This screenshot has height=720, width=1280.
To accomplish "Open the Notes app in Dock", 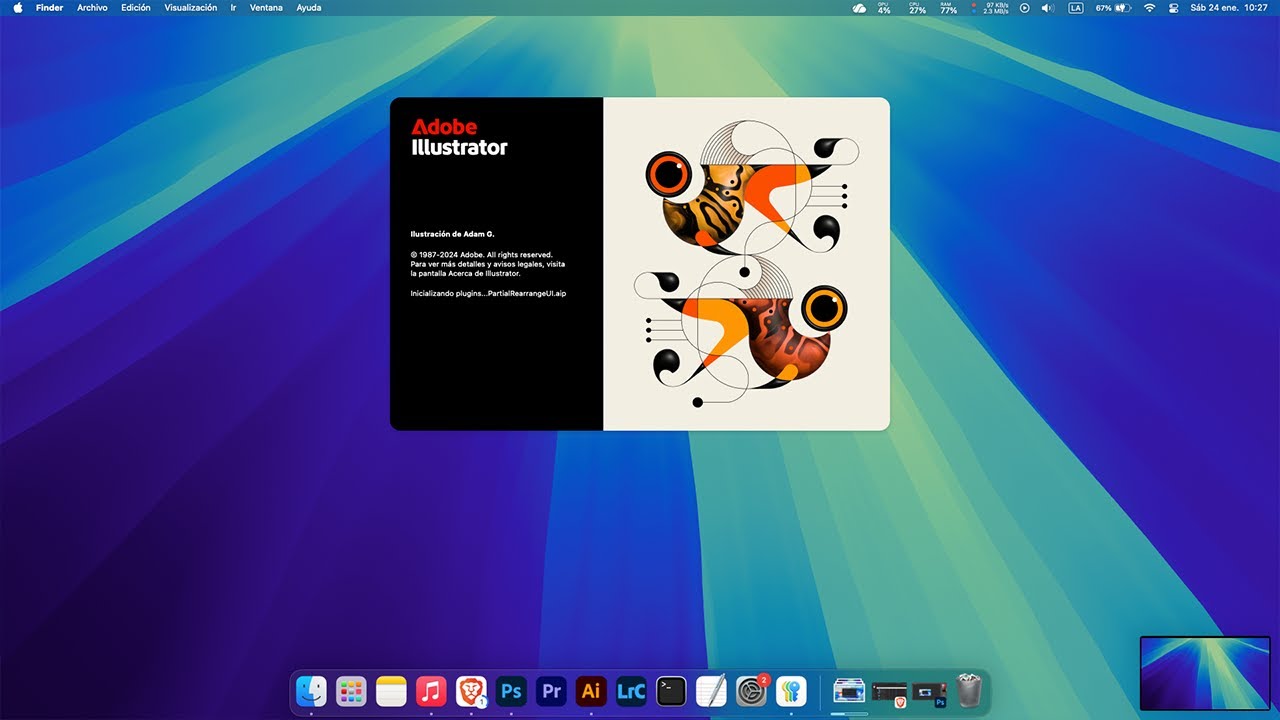I will click(x=391, y=691).
